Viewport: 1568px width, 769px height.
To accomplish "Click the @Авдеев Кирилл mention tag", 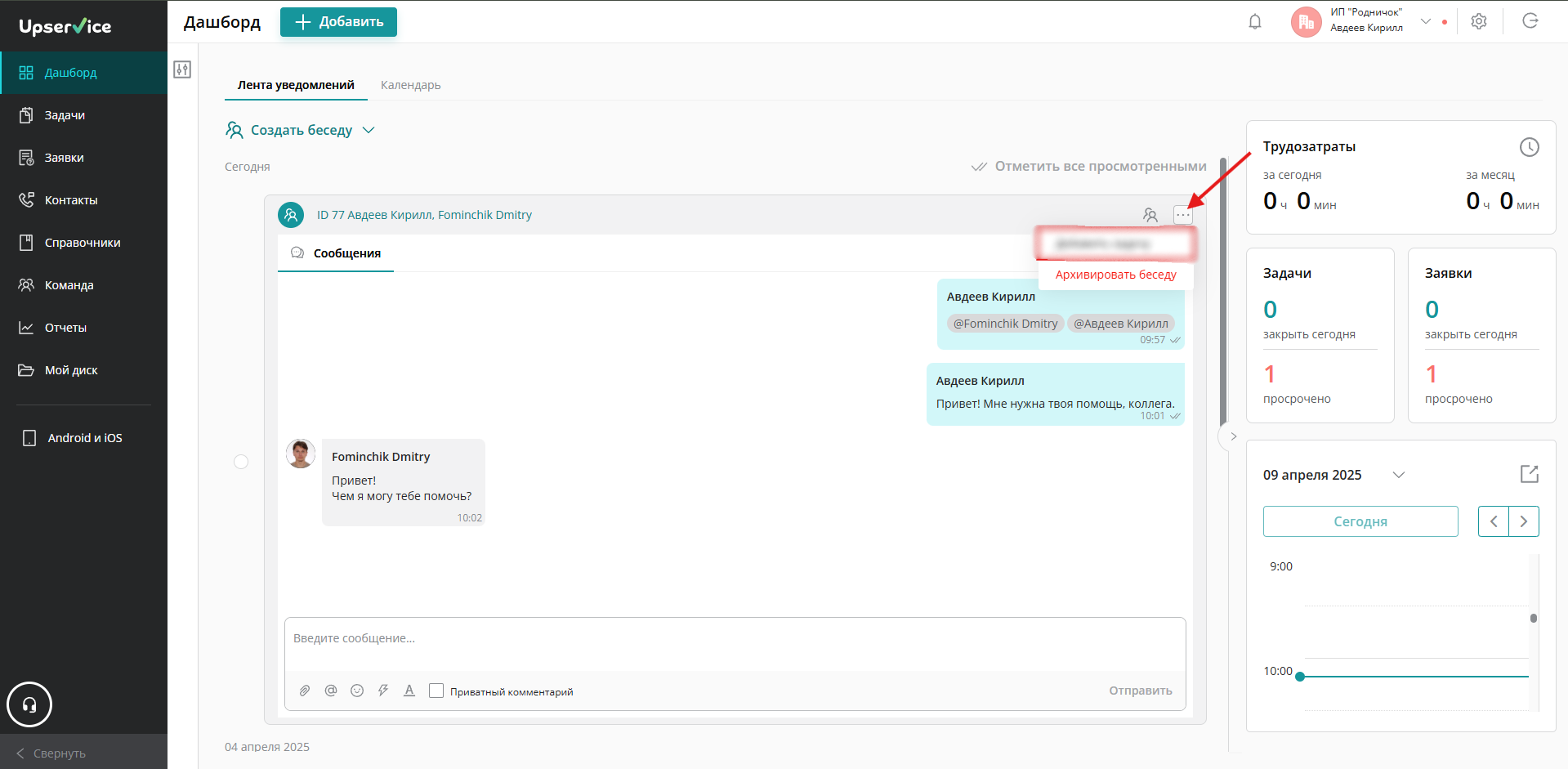I will (x=1121, y=324).
